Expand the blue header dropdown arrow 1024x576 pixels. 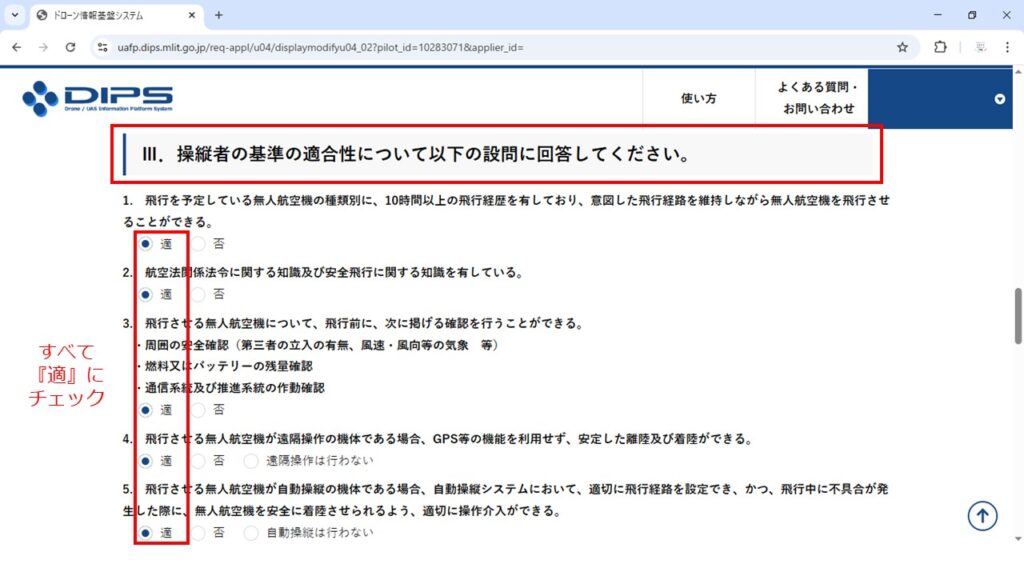(x=999, y=98)
